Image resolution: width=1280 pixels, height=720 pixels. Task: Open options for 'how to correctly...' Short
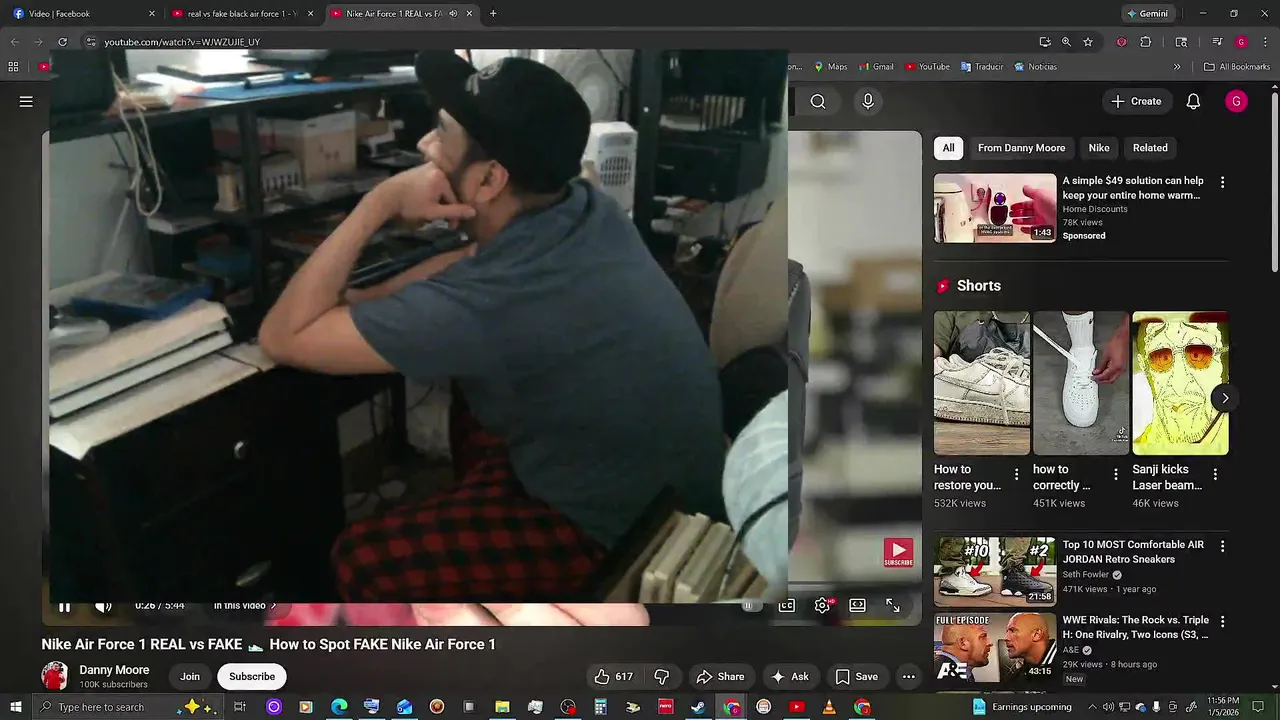[x=1116, y=474]
